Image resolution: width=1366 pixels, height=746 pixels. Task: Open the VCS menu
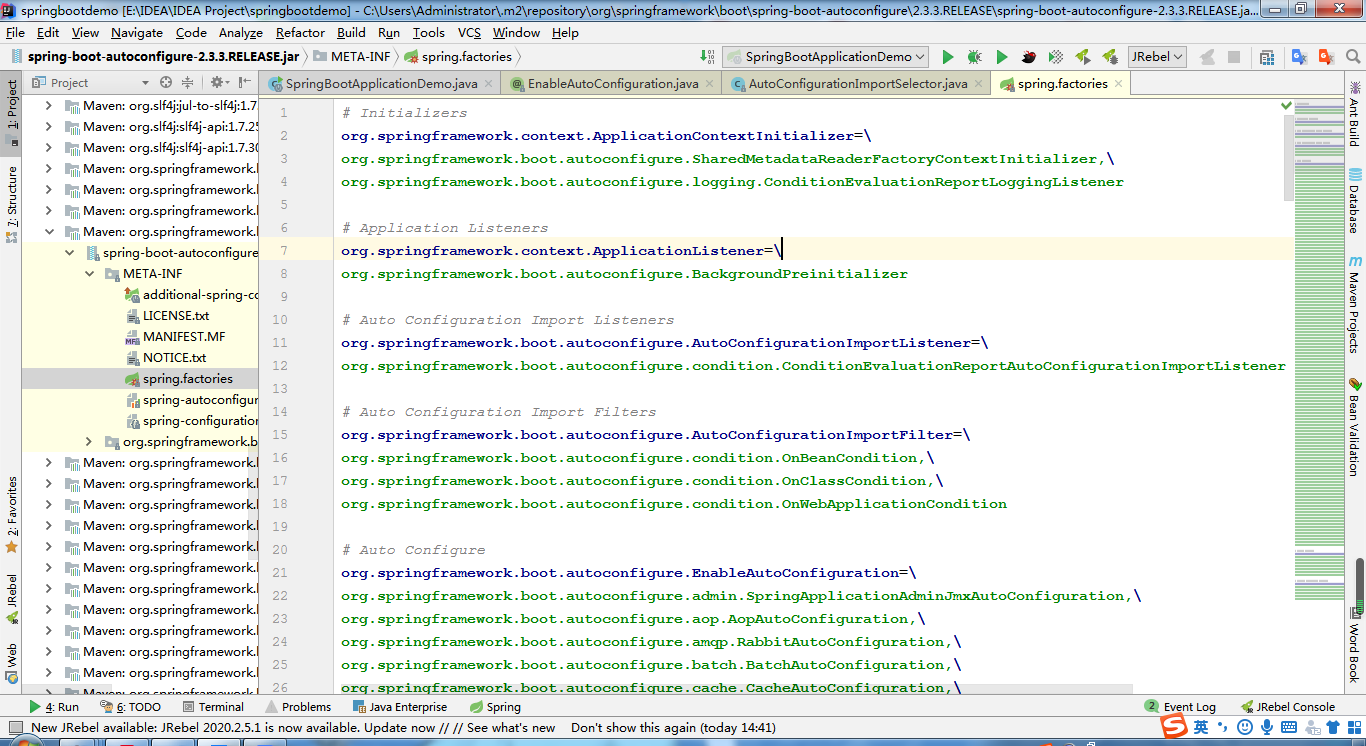coord(469,32)
